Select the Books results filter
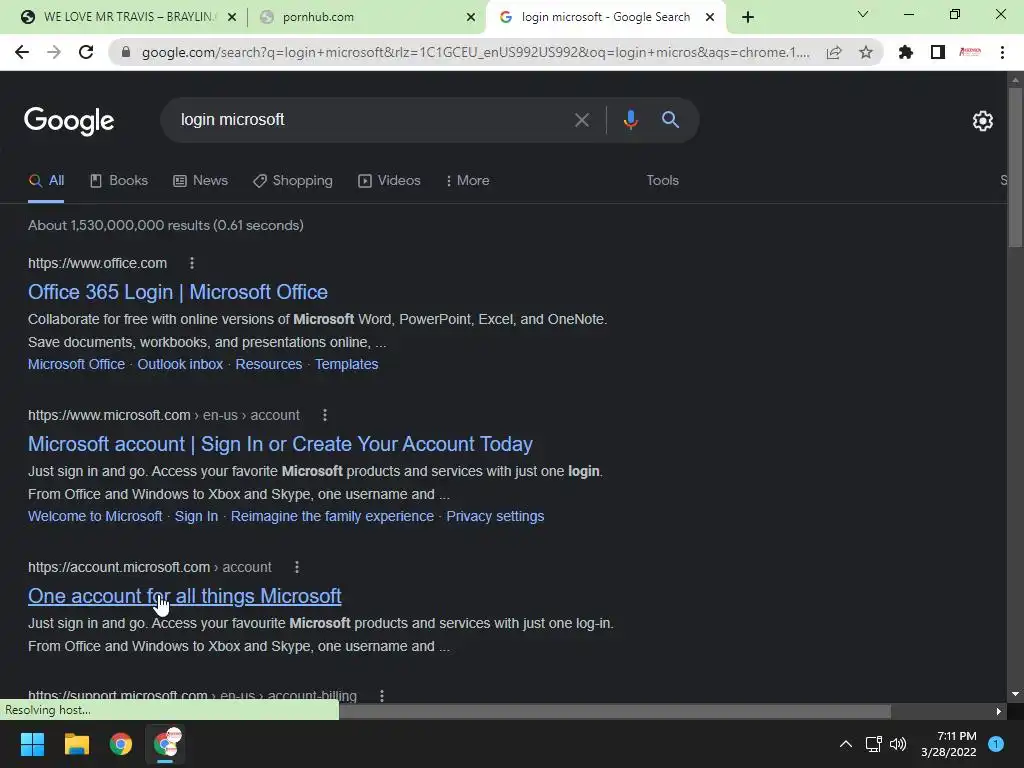 tap(119, 181)
